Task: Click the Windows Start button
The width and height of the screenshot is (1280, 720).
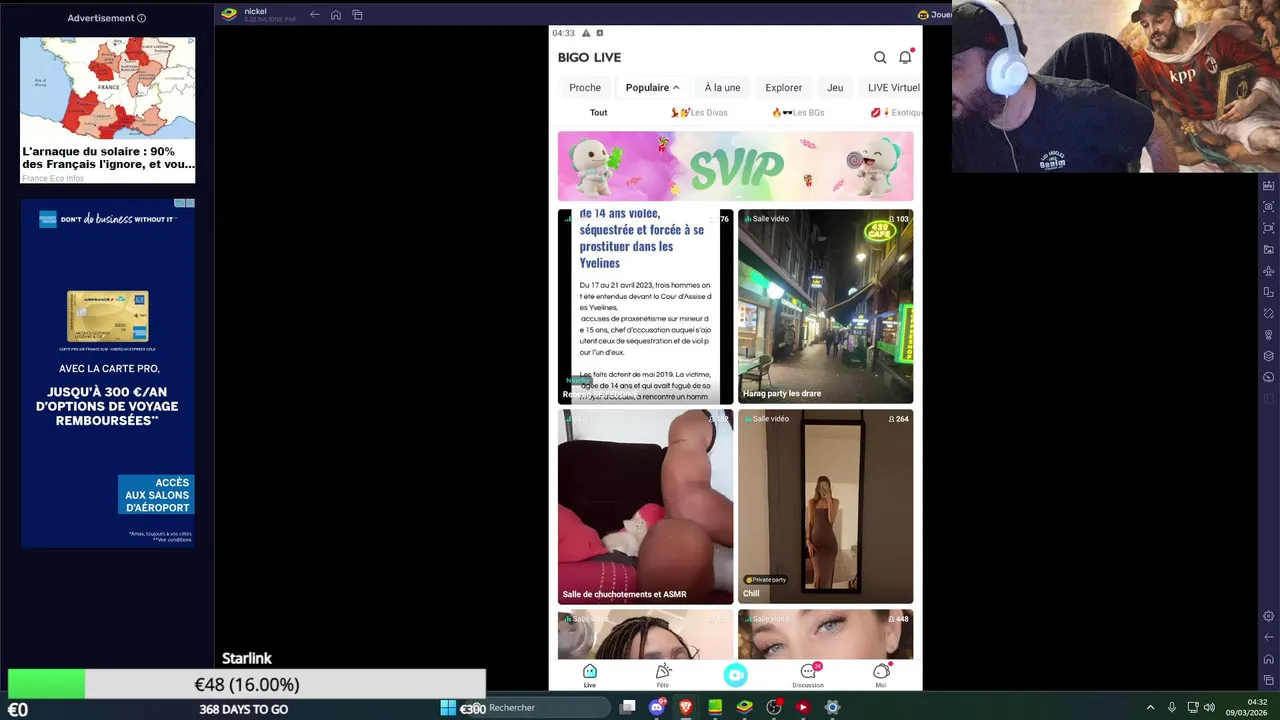Action: [448, 707]
